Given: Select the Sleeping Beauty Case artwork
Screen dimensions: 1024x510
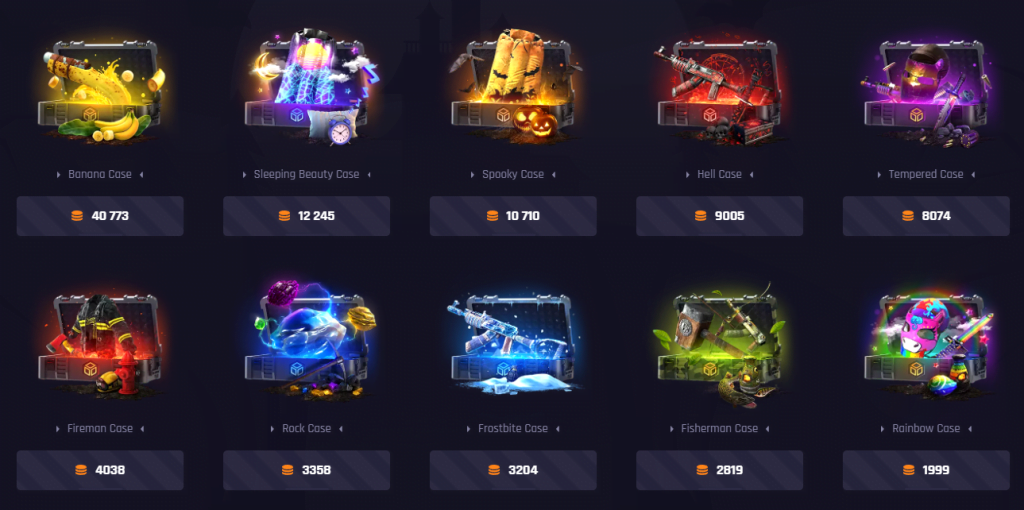Looking at the screenshot, I should coord(306,87).
